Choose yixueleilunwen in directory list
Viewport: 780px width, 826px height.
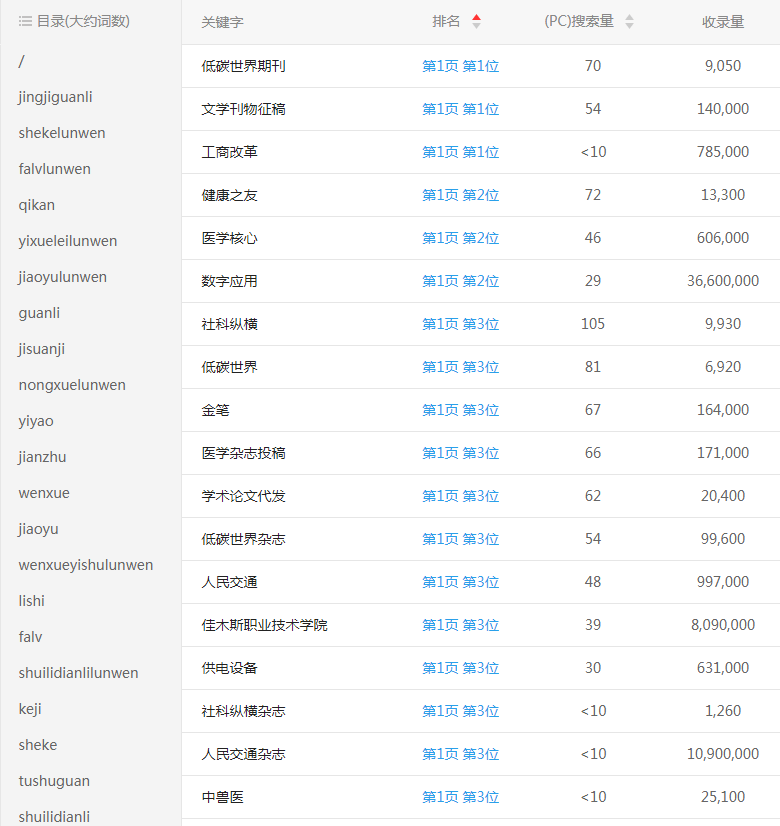[67, 241]
